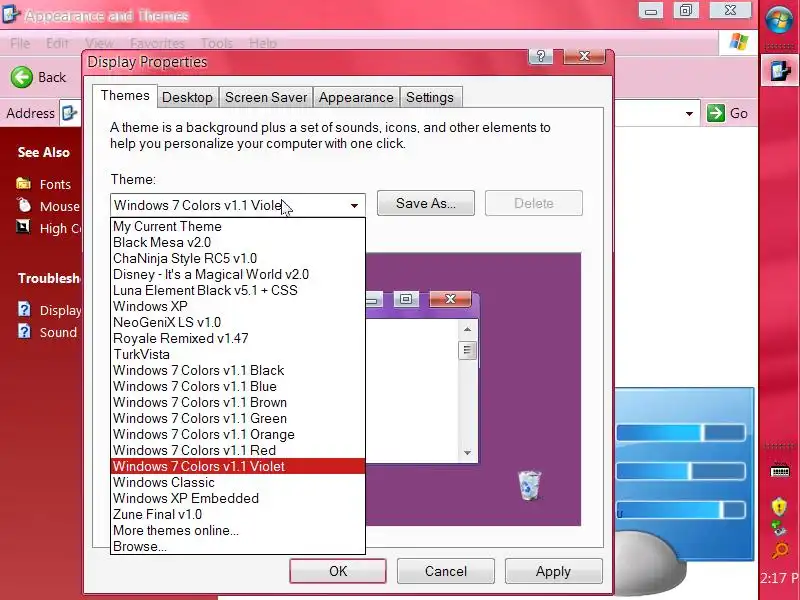Click the OK button

coord(338,571)
